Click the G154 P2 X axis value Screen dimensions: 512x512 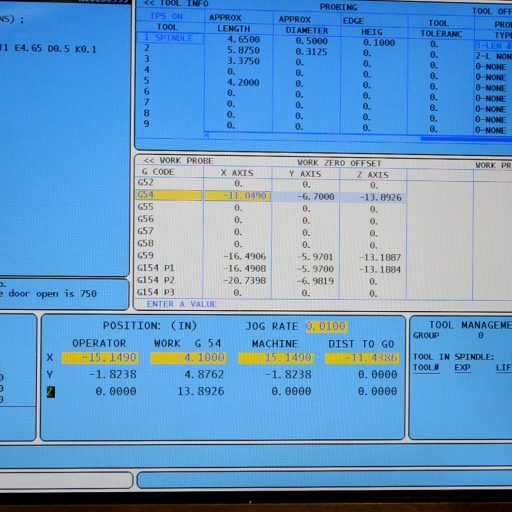tap(245, 281)
